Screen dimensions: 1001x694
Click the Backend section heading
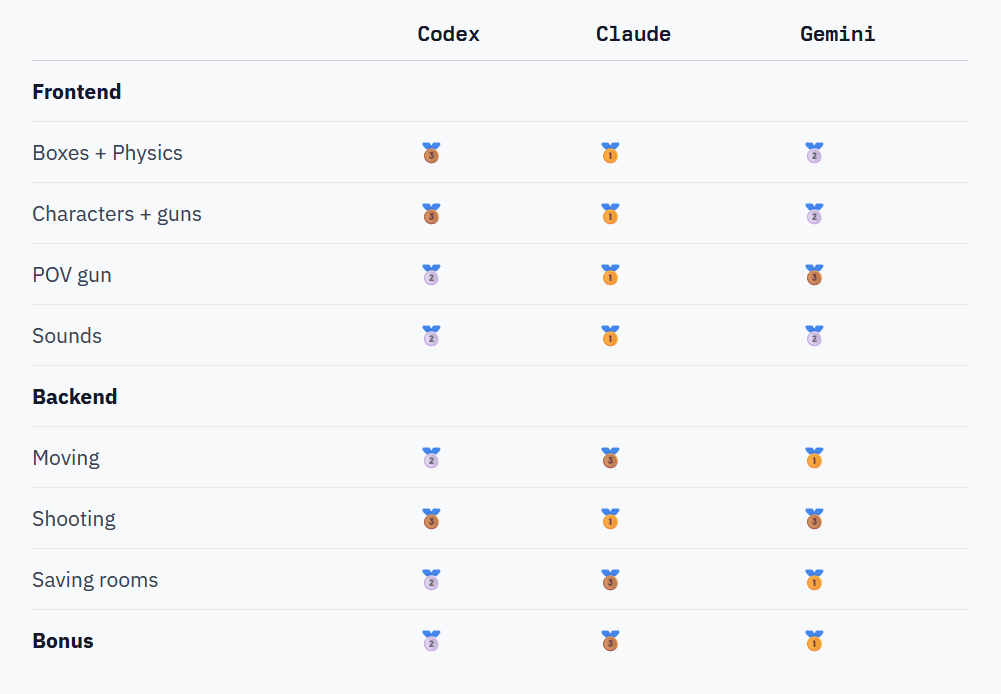75,397
